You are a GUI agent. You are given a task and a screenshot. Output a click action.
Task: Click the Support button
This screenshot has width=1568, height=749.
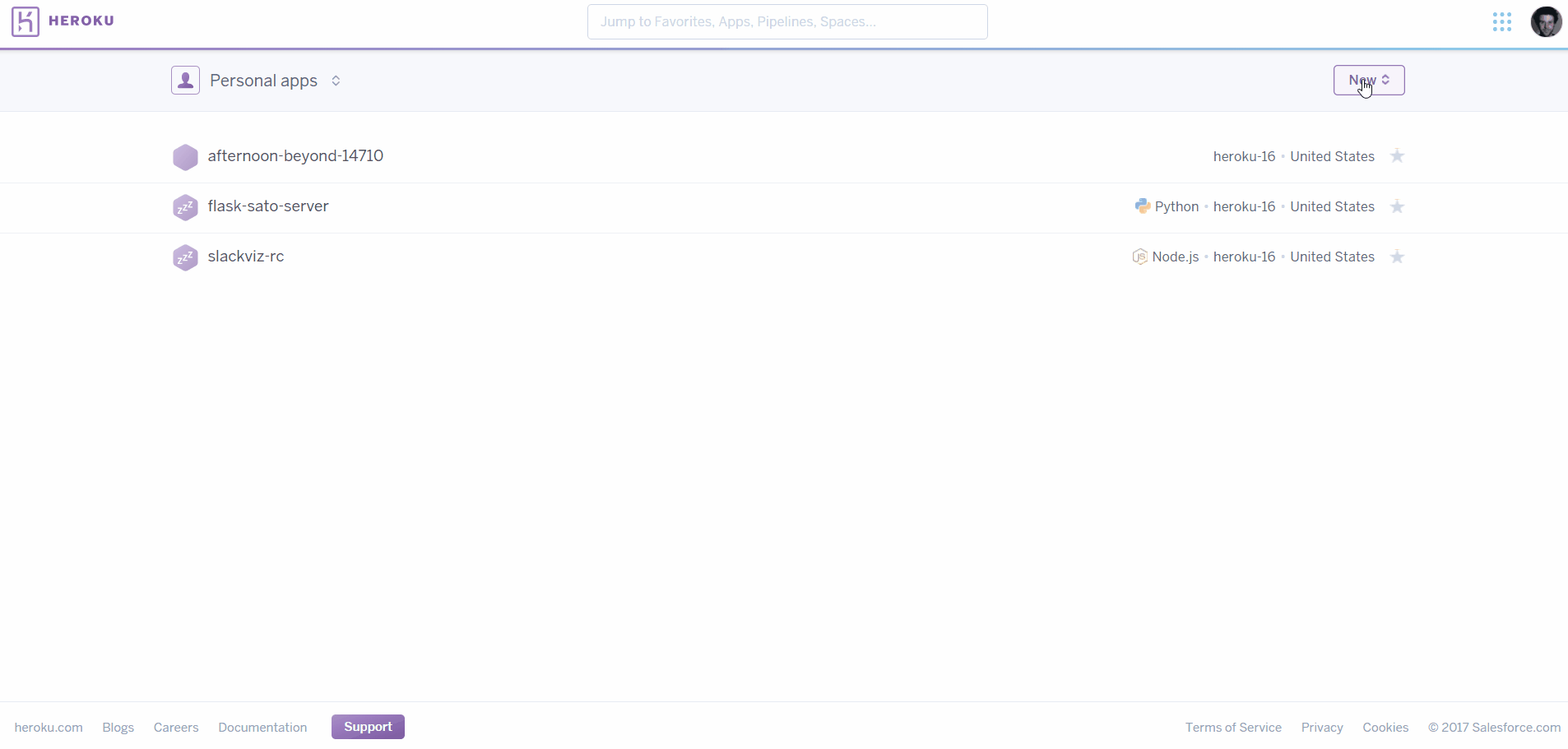(368, 727)
